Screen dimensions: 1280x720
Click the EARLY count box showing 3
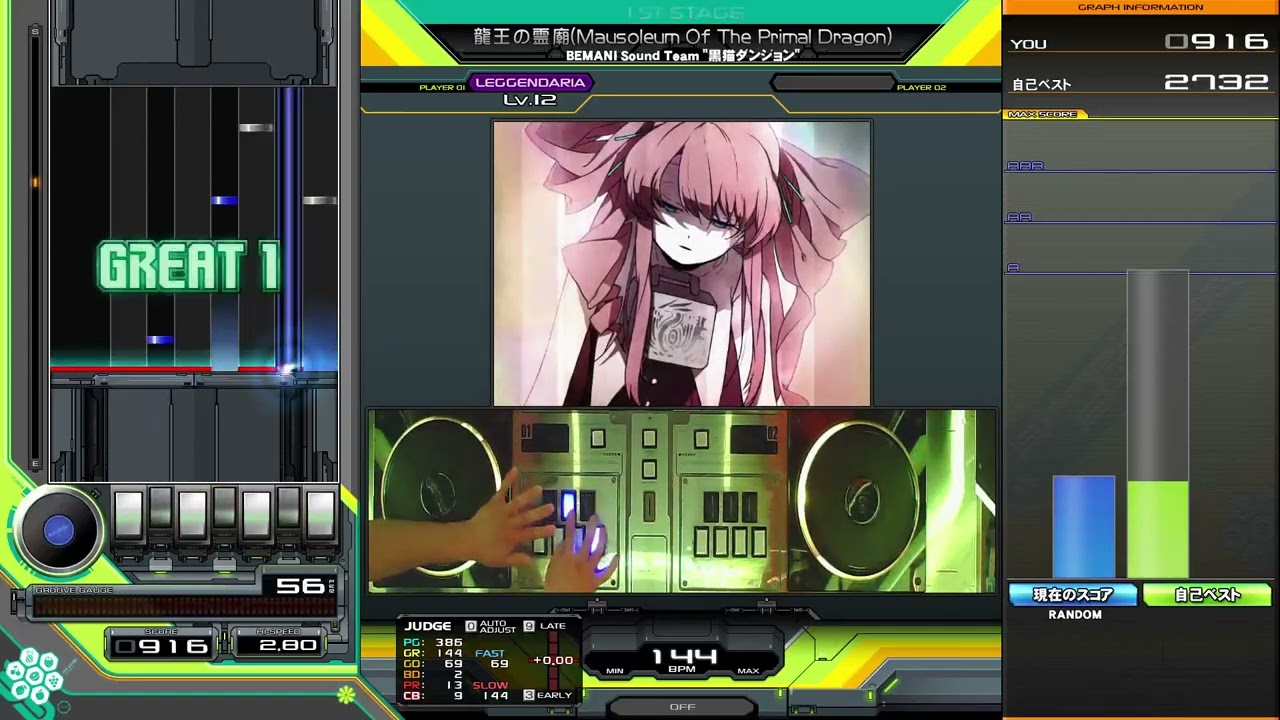click(x=529, y=695)
